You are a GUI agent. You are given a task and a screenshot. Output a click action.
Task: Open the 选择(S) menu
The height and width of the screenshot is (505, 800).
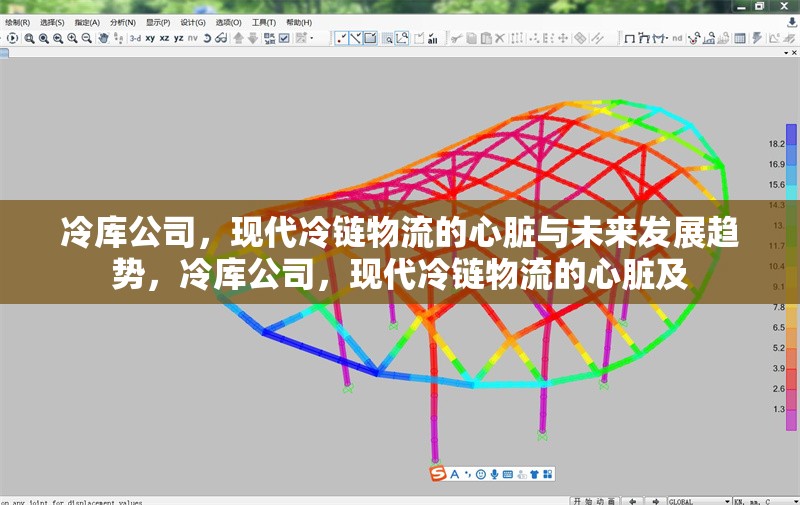[x=52, y=22]
